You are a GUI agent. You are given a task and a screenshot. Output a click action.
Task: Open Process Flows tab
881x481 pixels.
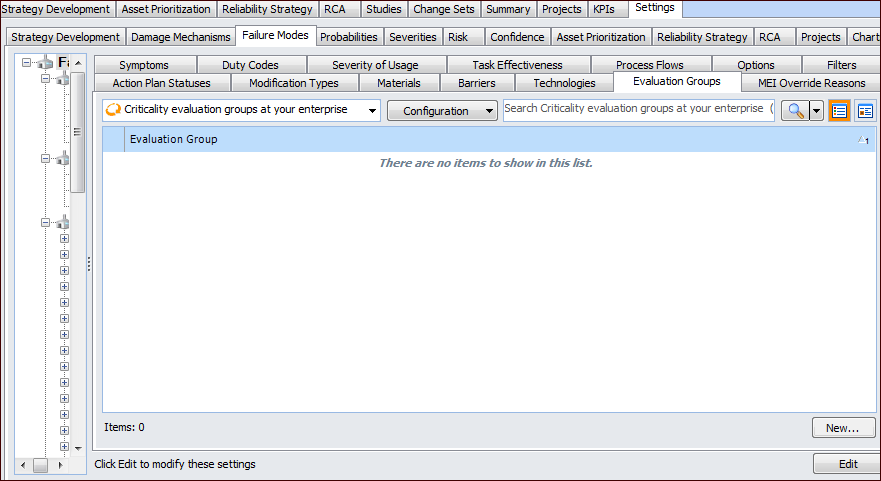click(650, 65)
